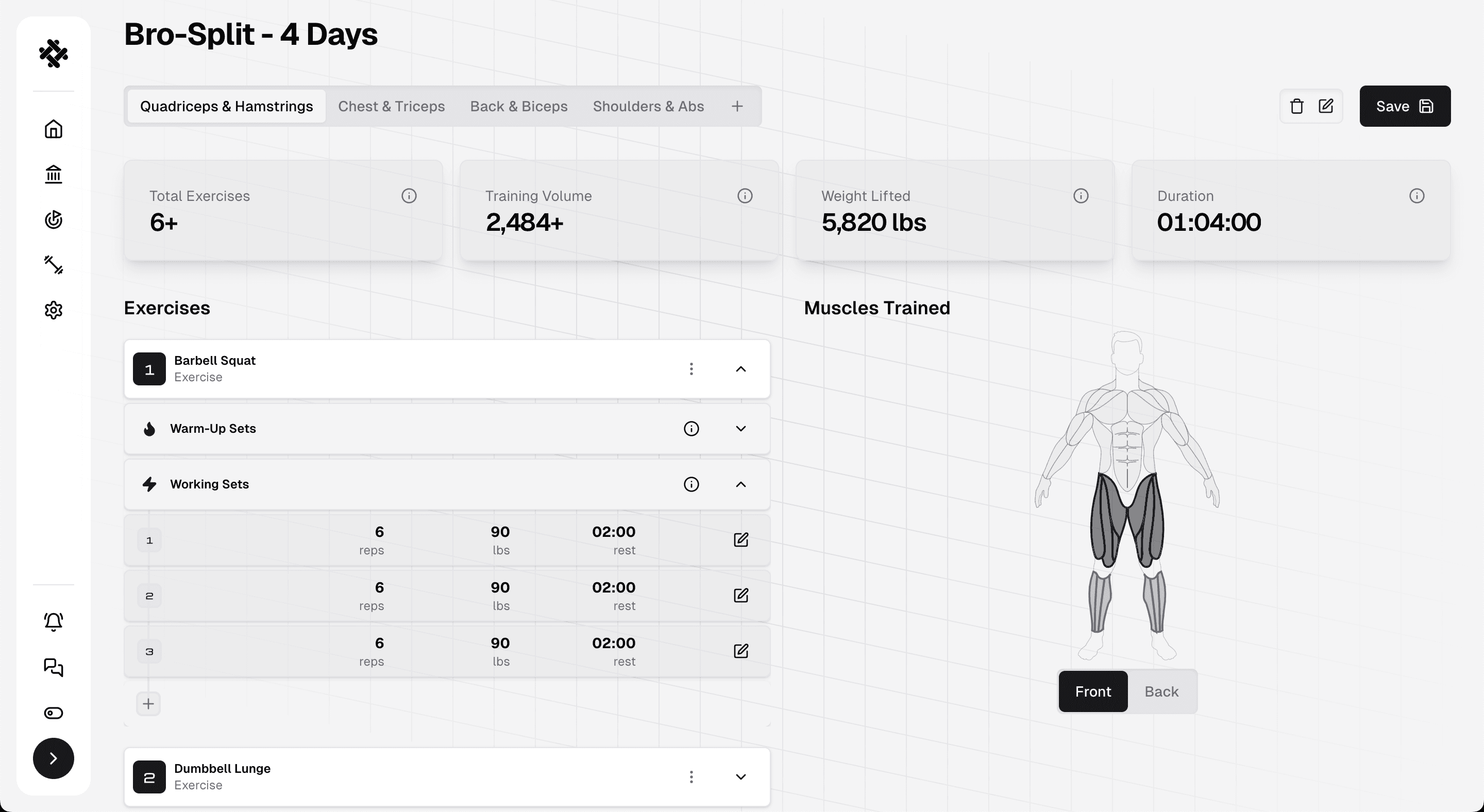Select the Front muscle view

pyautogui.click(x=1092, y=691)
